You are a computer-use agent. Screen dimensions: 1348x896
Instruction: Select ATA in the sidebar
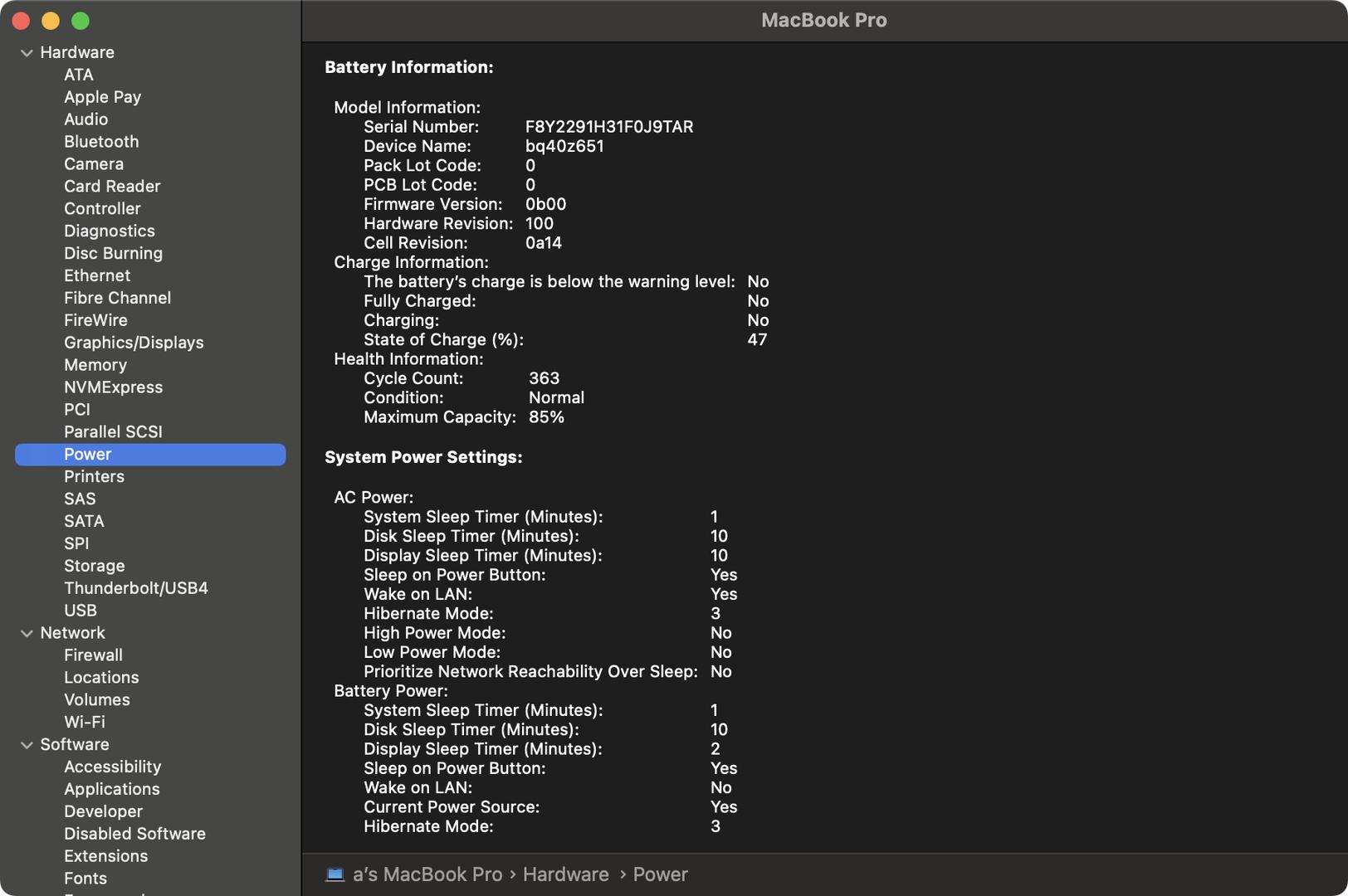click(x=79, y=75)
